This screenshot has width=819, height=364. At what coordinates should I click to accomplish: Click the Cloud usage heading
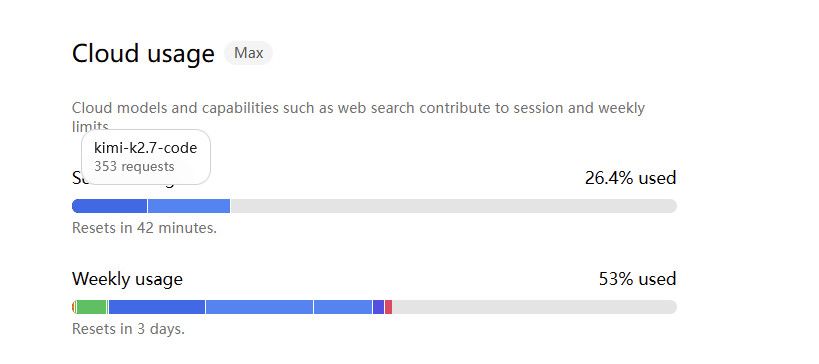click(143, 53)
